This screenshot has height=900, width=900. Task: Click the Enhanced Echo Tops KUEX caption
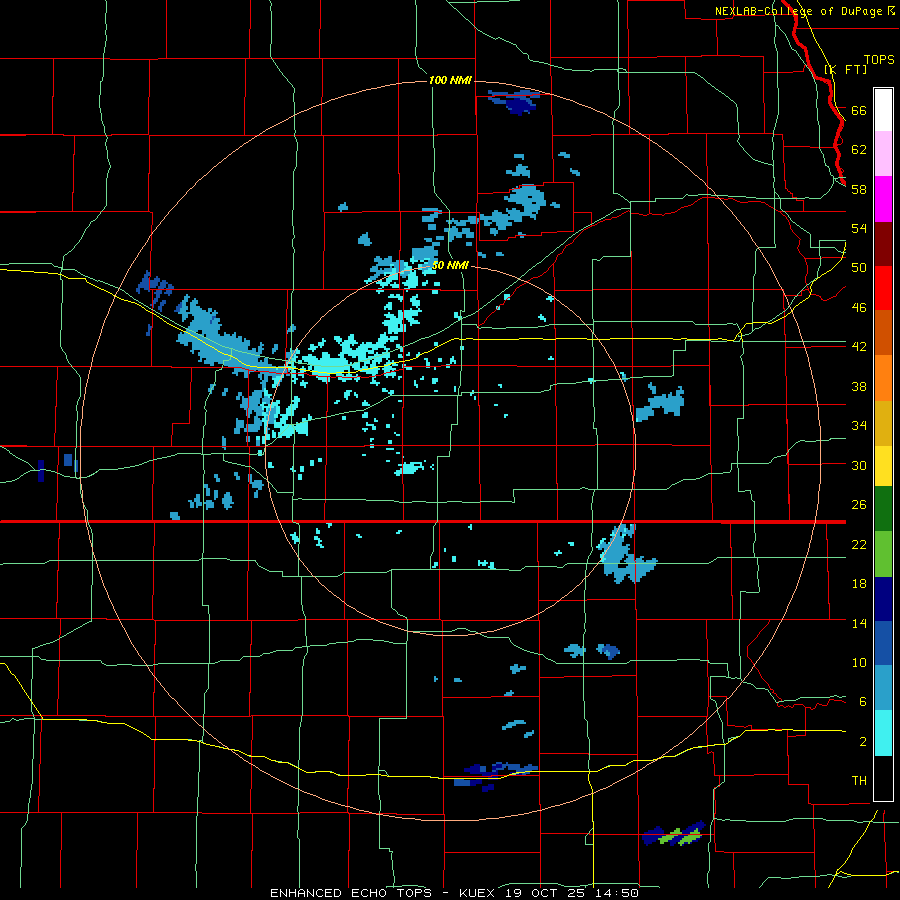[x=455, y=893]
